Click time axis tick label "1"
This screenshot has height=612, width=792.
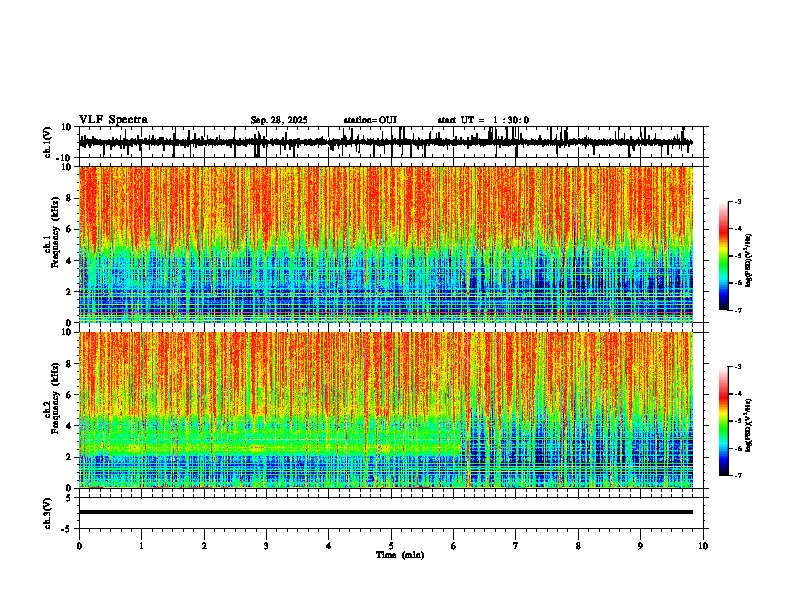pos(141,546)
